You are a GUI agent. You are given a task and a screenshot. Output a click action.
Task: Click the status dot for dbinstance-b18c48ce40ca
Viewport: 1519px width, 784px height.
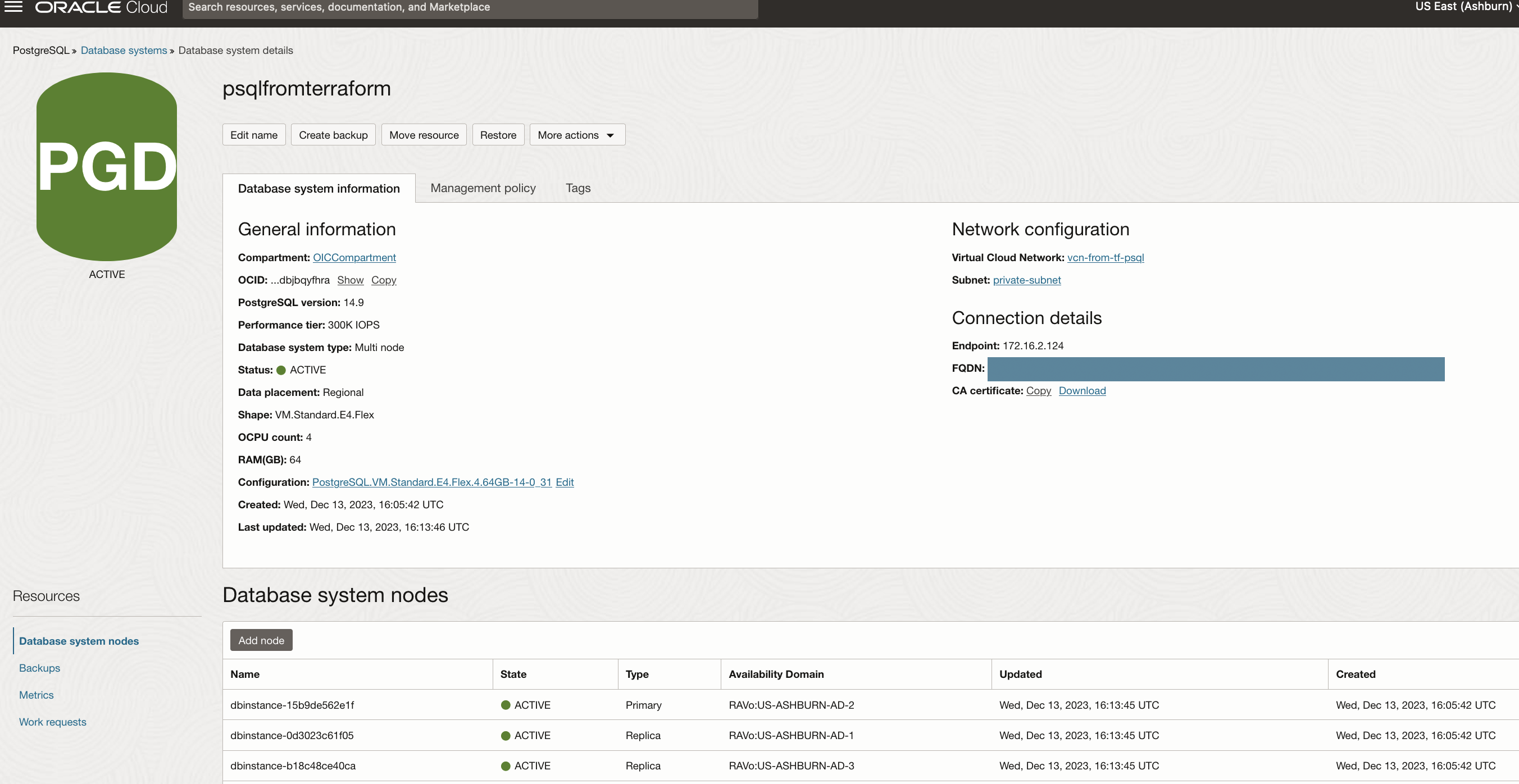point(506,765)
